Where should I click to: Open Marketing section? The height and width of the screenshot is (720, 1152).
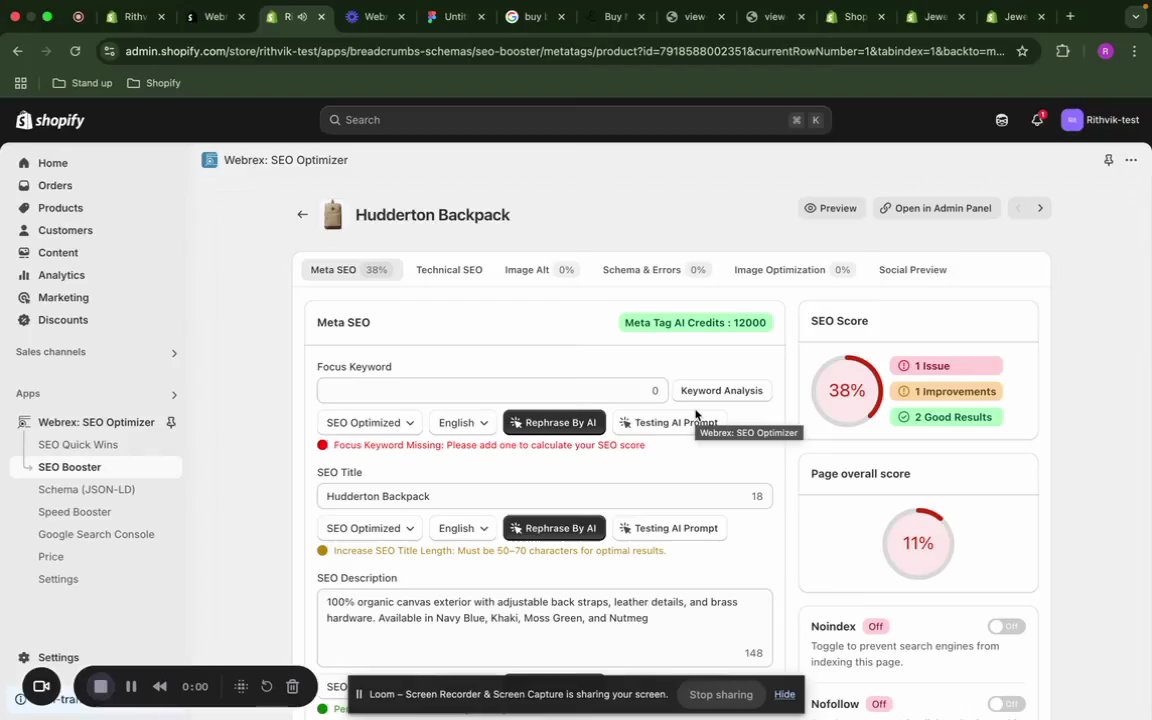(63, 298)
